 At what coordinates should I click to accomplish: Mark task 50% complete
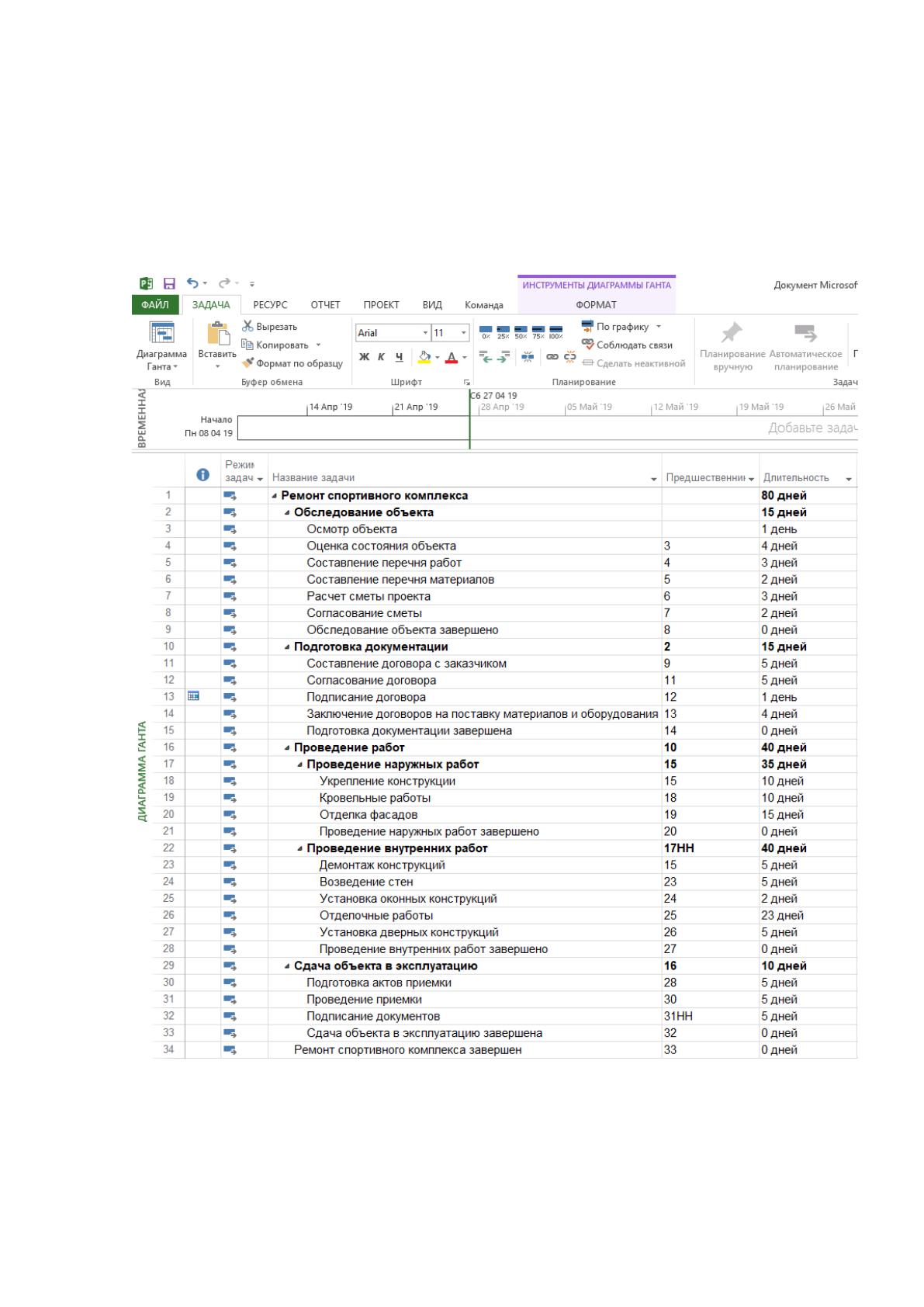521,333
